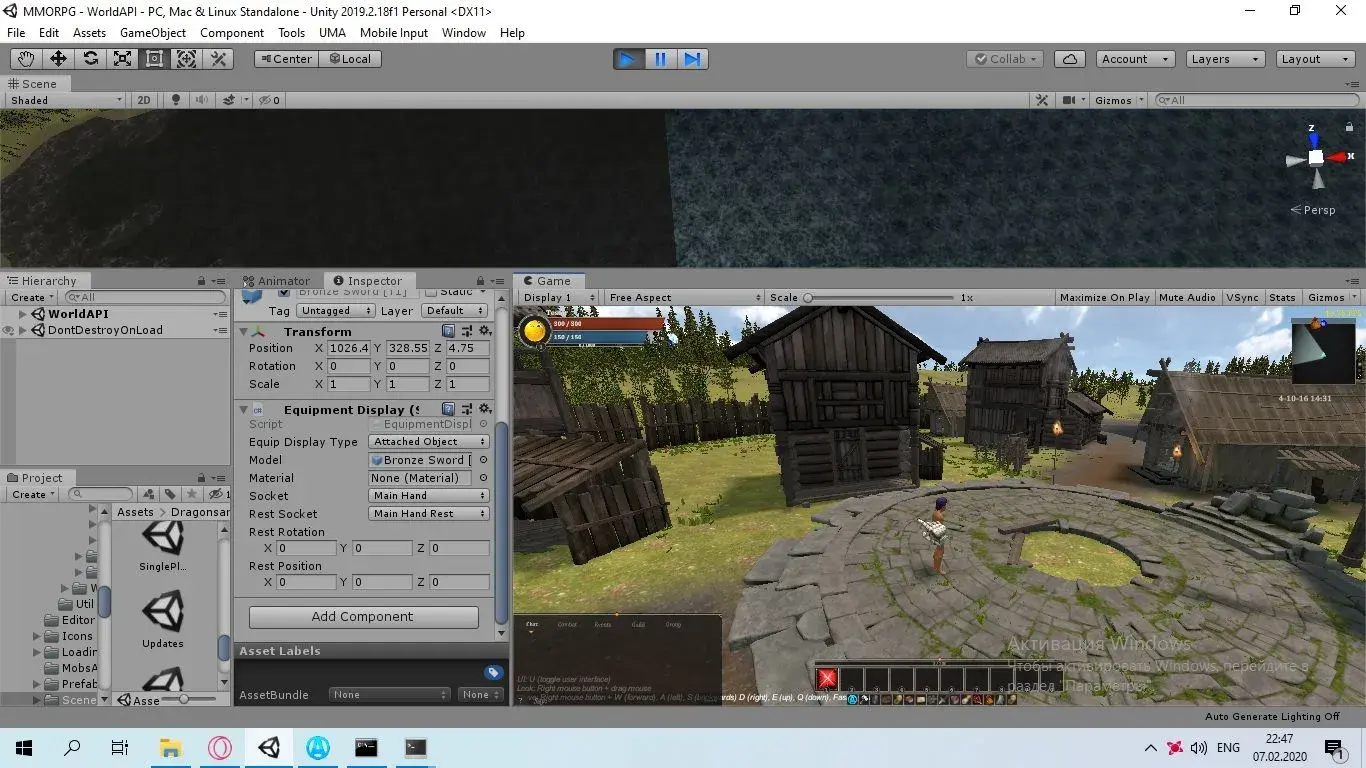Image resolution: width=1366 pixels, height=768 pixels.
Task: Open the Free Aspect dropdown
Action: click(684, 297)
